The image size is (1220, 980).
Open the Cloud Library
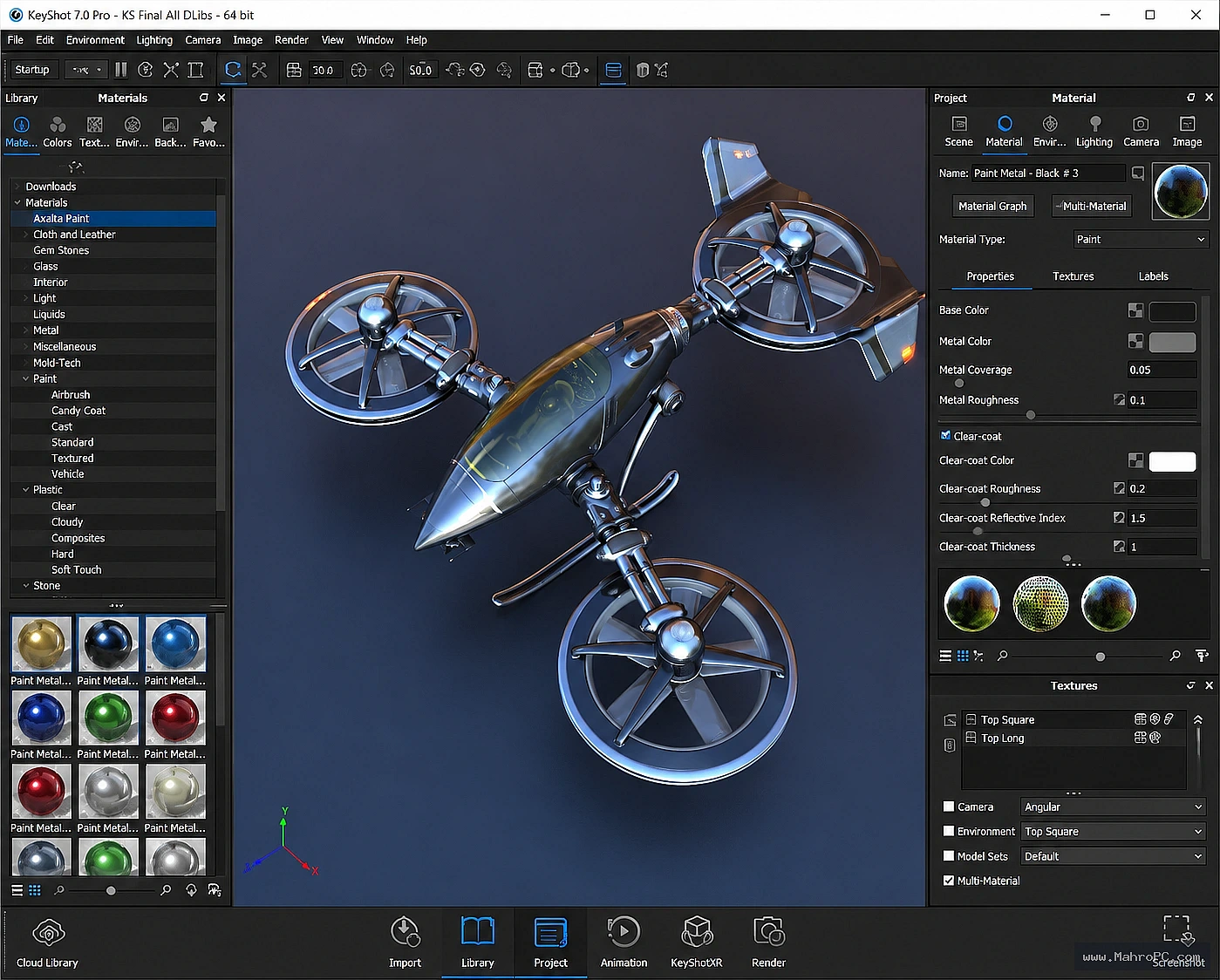click(x=48, y=943)
